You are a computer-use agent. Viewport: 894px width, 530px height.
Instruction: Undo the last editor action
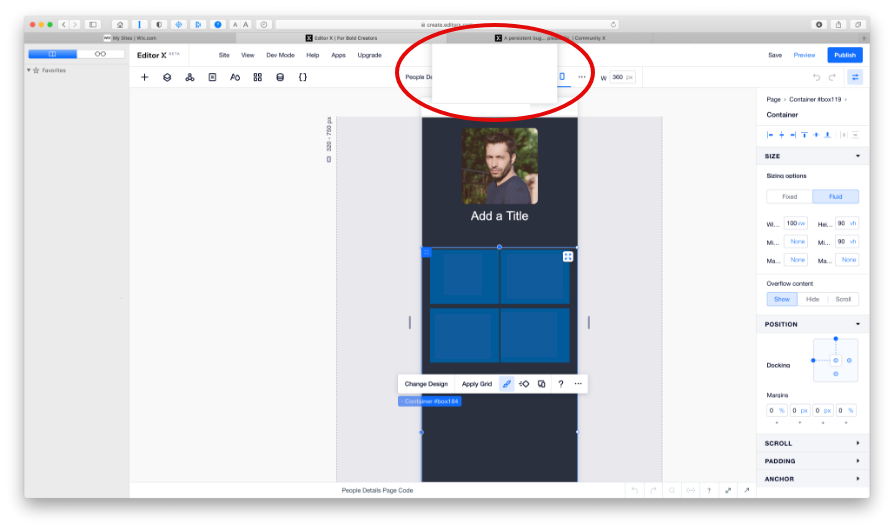816,77
